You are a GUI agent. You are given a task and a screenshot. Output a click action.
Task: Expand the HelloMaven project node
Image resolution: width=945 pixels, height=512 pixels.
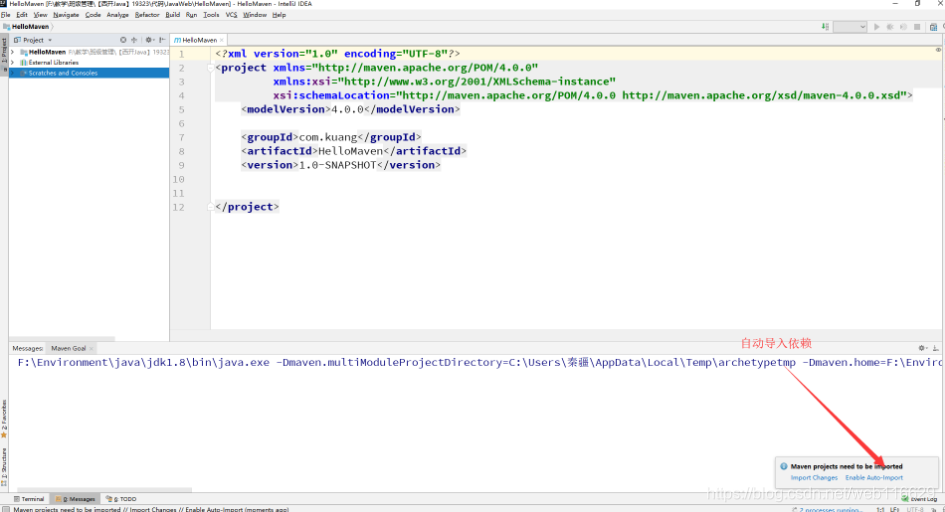(13, 52)
